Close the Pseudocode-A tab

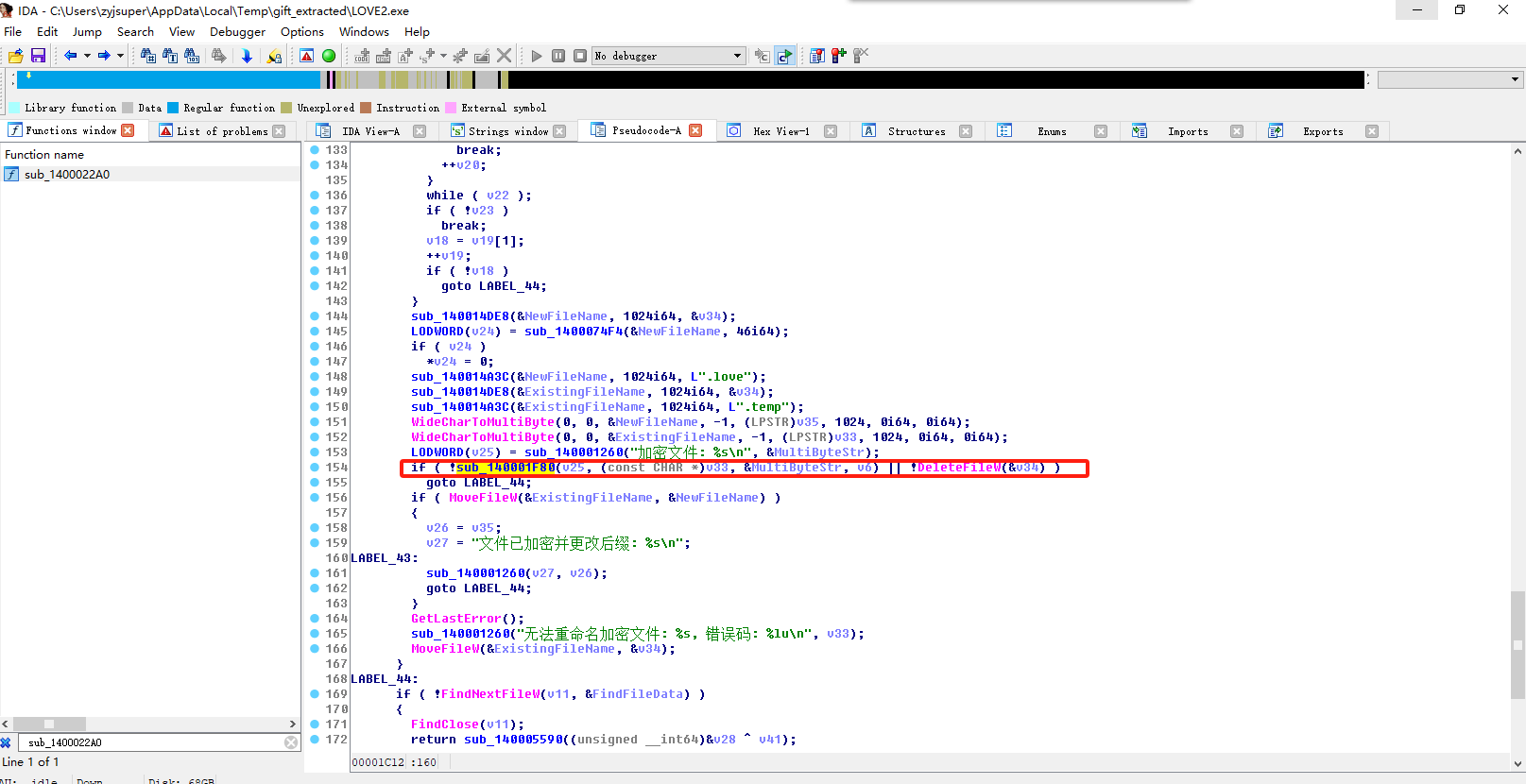click(x=695, y=130)
